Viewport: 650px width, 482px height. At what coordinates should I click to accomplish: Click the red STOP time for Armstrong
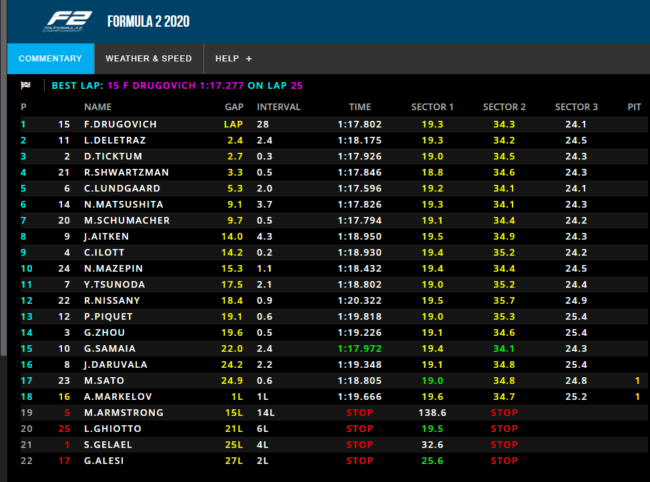[360, 413]
